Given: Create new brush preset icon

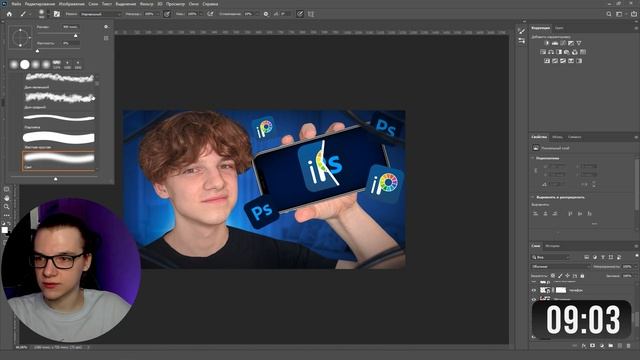Looking at the screenshot, I should (x=106, y=38).
